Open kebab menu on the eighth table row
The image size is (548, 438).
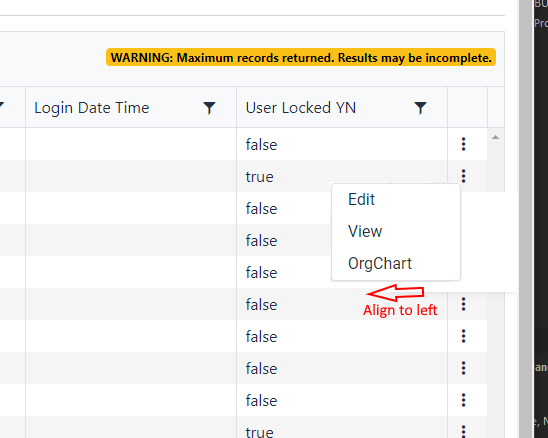click(463, 368)
